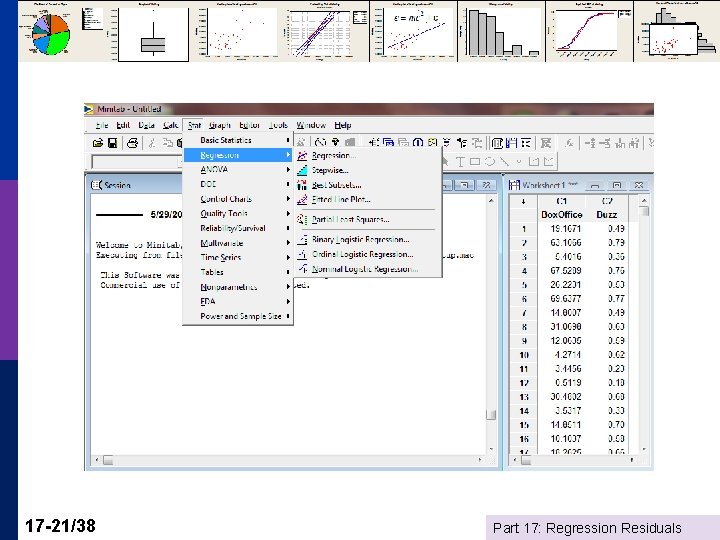Image resolution: width=720 pixels, height=540 pixels.
Task: Expand the Control Charts submenu
Action: (x=238, y=199)
